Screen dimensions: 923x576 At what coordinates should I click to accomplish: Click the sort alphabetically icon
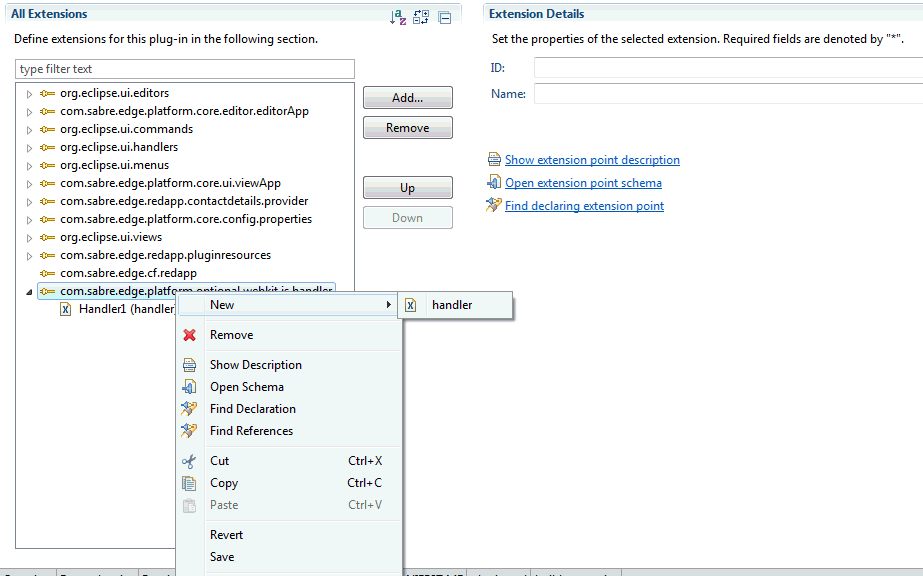[x=398, y=17]
